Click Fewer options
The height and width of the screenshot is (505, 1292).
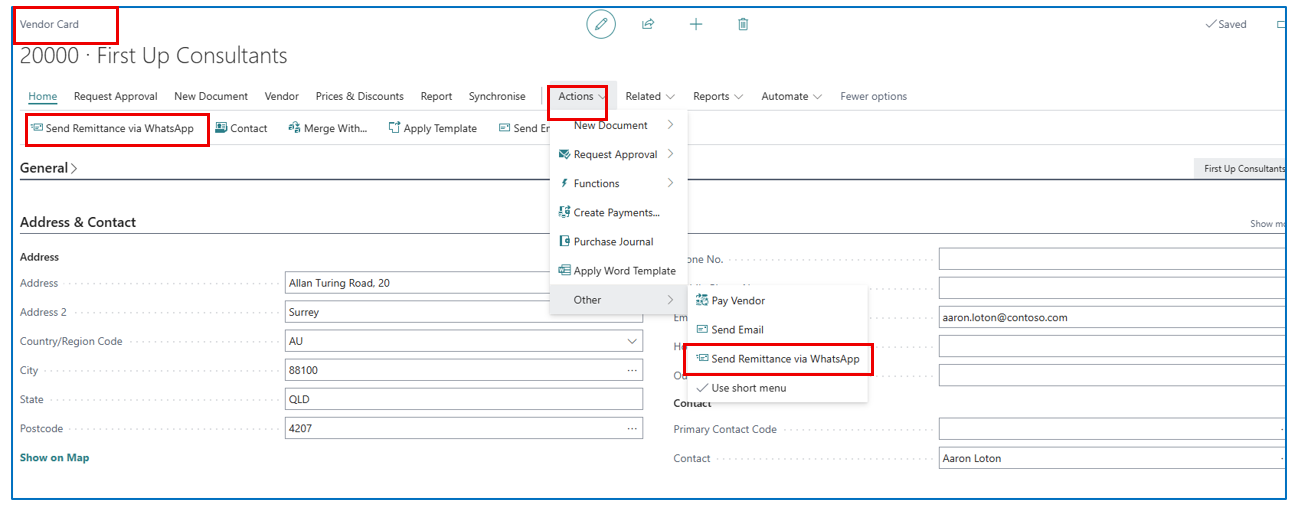[873, 97]
